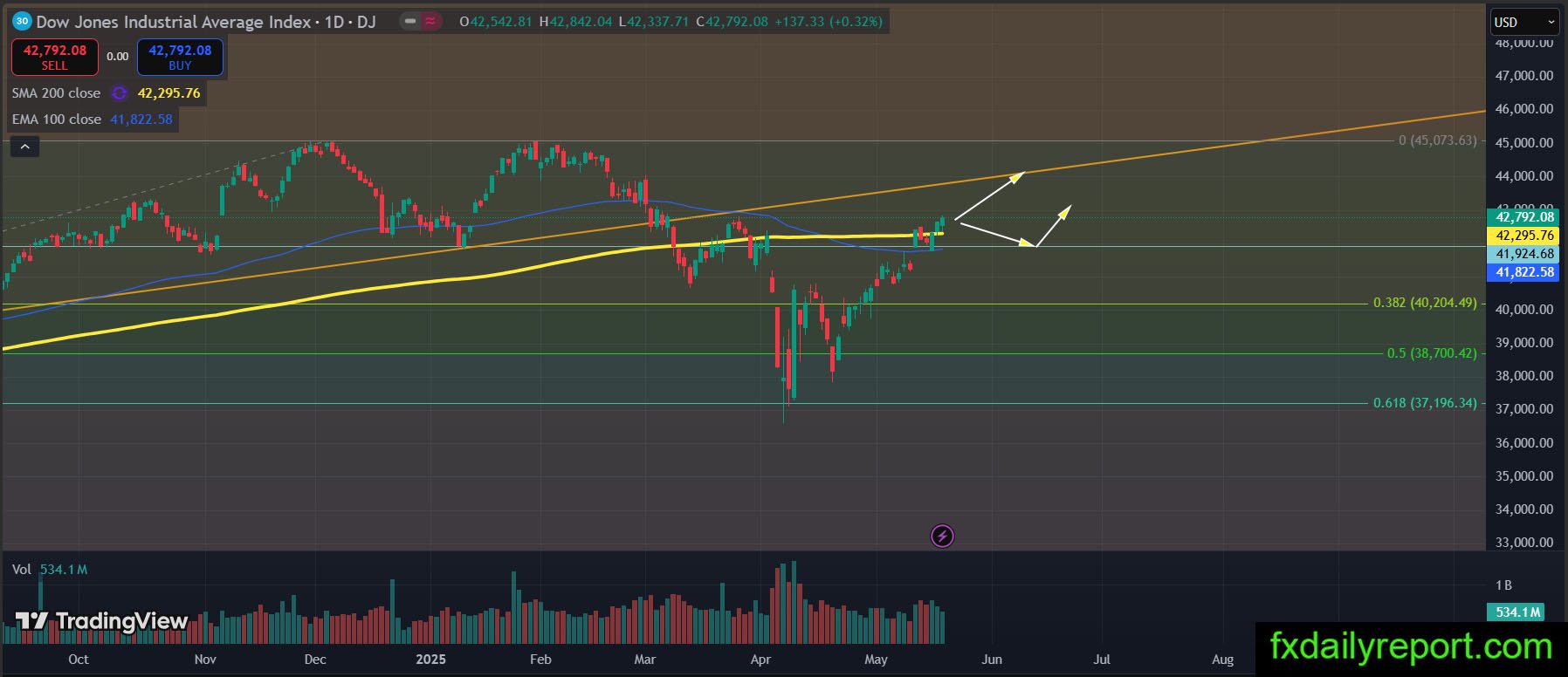Click the dash icon in the title pill

pyautogui.click(x=410, y=21)
